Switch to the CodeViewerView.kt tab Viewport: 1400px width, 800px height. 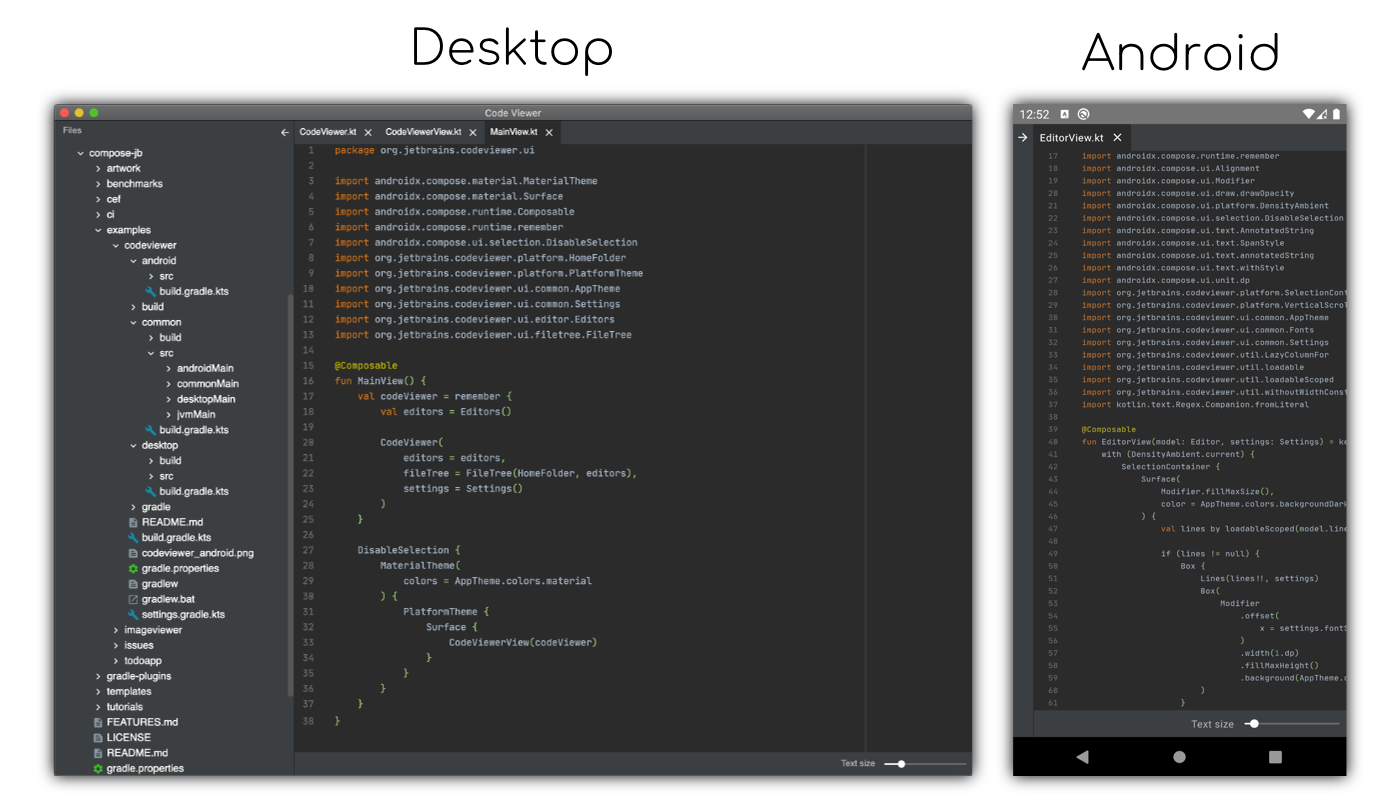pos(423,132)
